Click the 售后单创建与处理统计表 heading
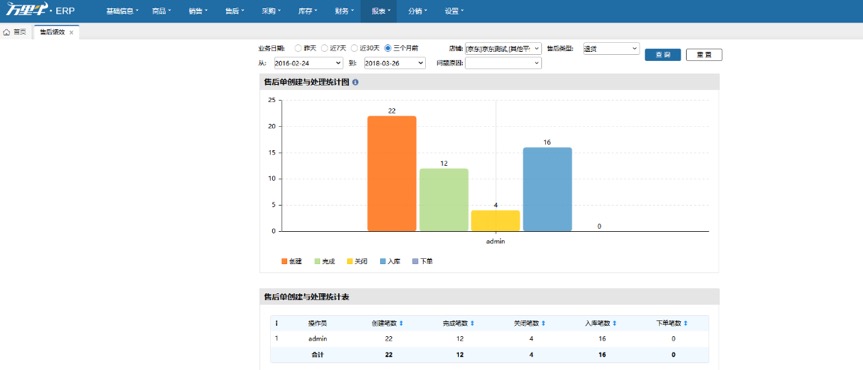 click(306, 297)
